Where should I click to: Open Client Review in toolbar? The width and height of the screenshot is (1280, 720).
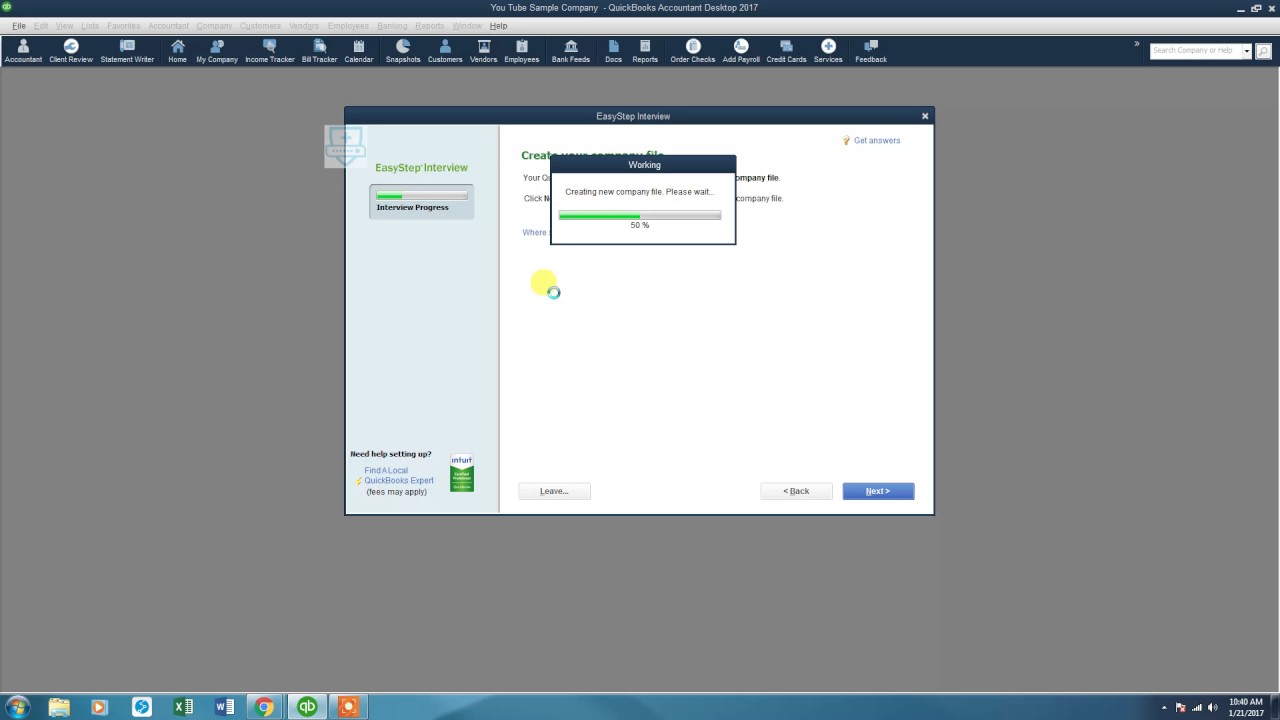coord(71,51)
